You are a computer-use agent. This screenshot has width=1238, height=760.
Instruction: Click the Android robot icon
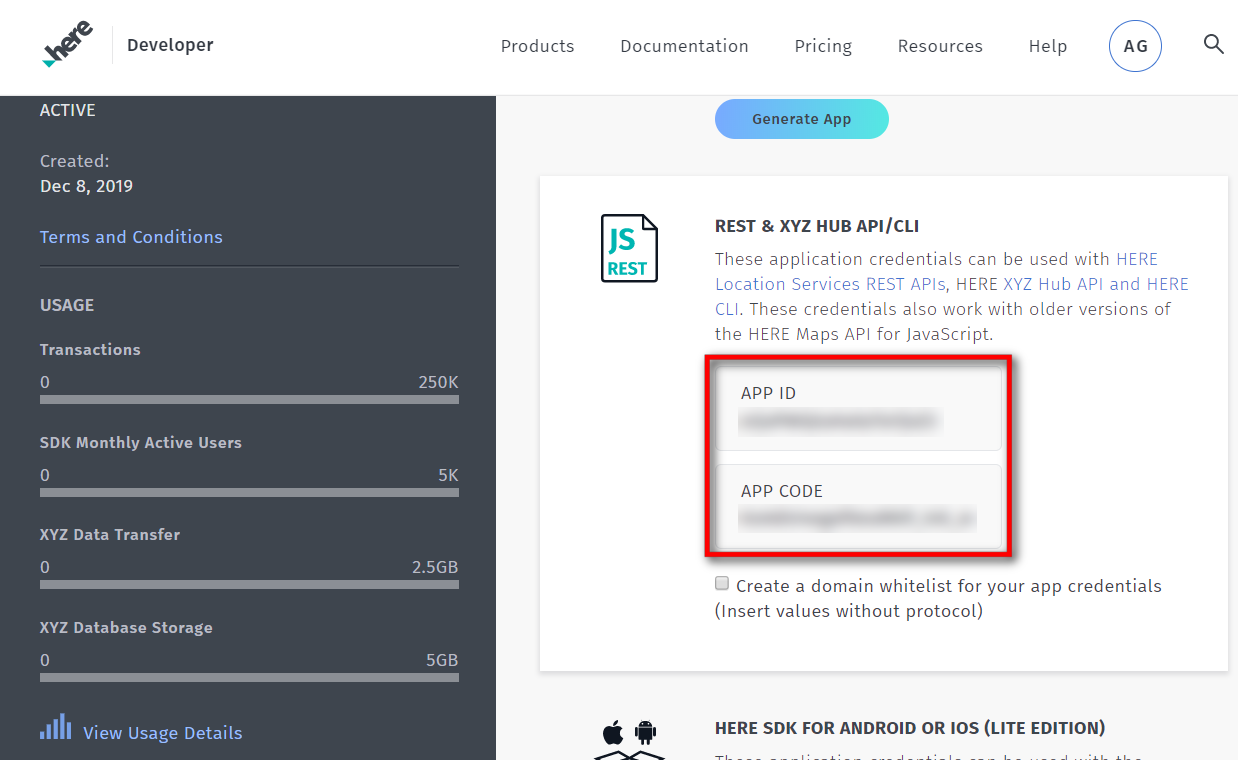645,733
